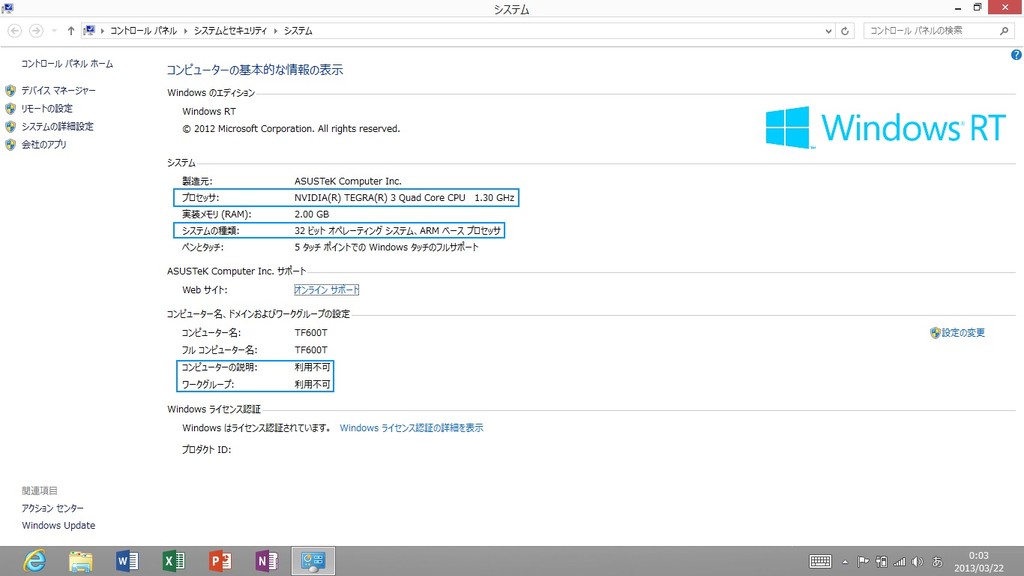This screenshot has height=576, width=1024.
Task: Launch OneNote from the taskbar
Action: coord(266,561)
